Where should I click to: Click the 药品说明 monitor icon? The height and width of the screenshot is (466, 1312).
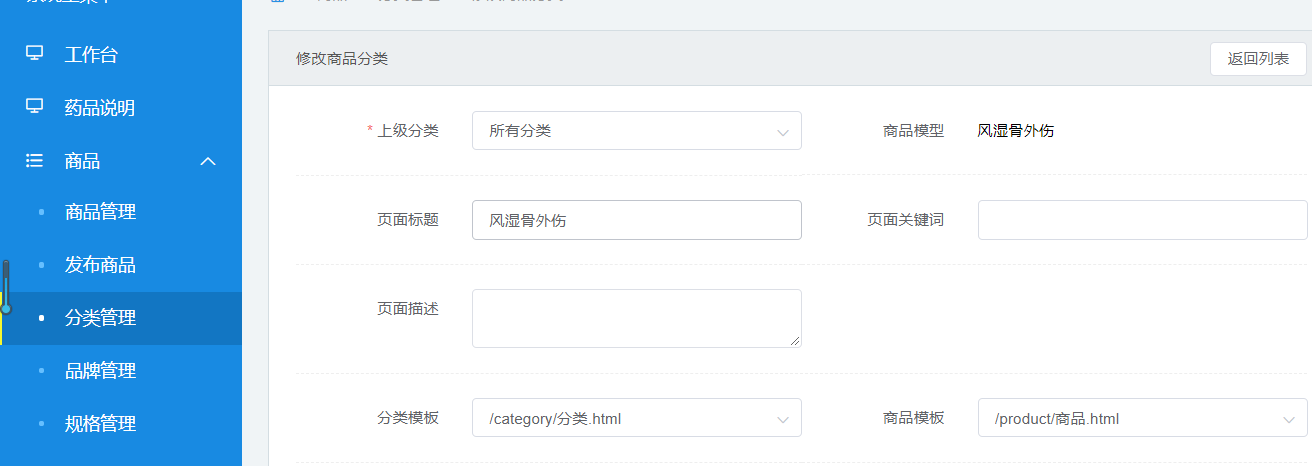coord(35,107)
